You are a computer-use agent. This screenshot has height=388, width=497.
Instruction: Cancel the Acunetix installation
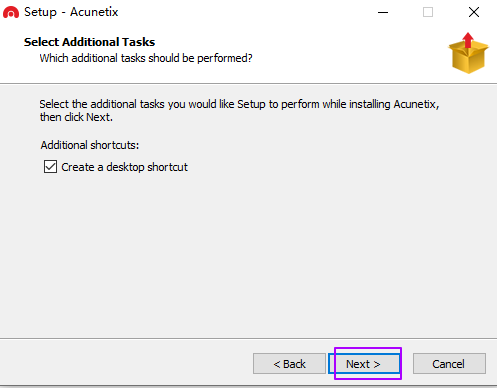point(449,364)
